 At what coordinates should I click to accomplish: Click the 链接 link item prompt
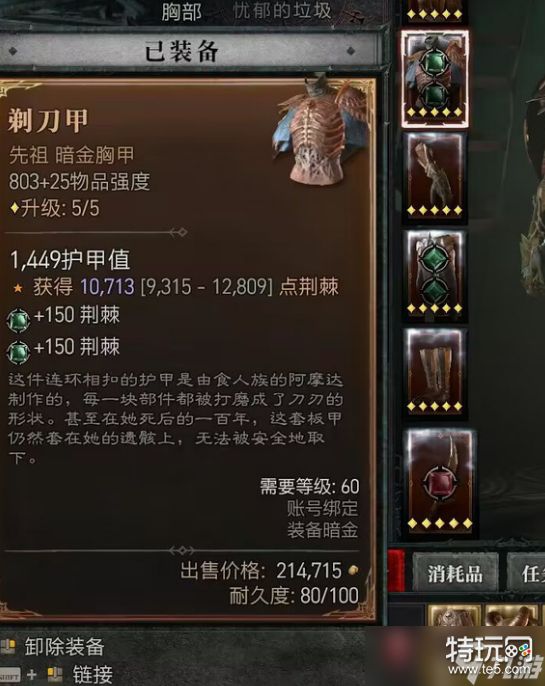point(57,674)
